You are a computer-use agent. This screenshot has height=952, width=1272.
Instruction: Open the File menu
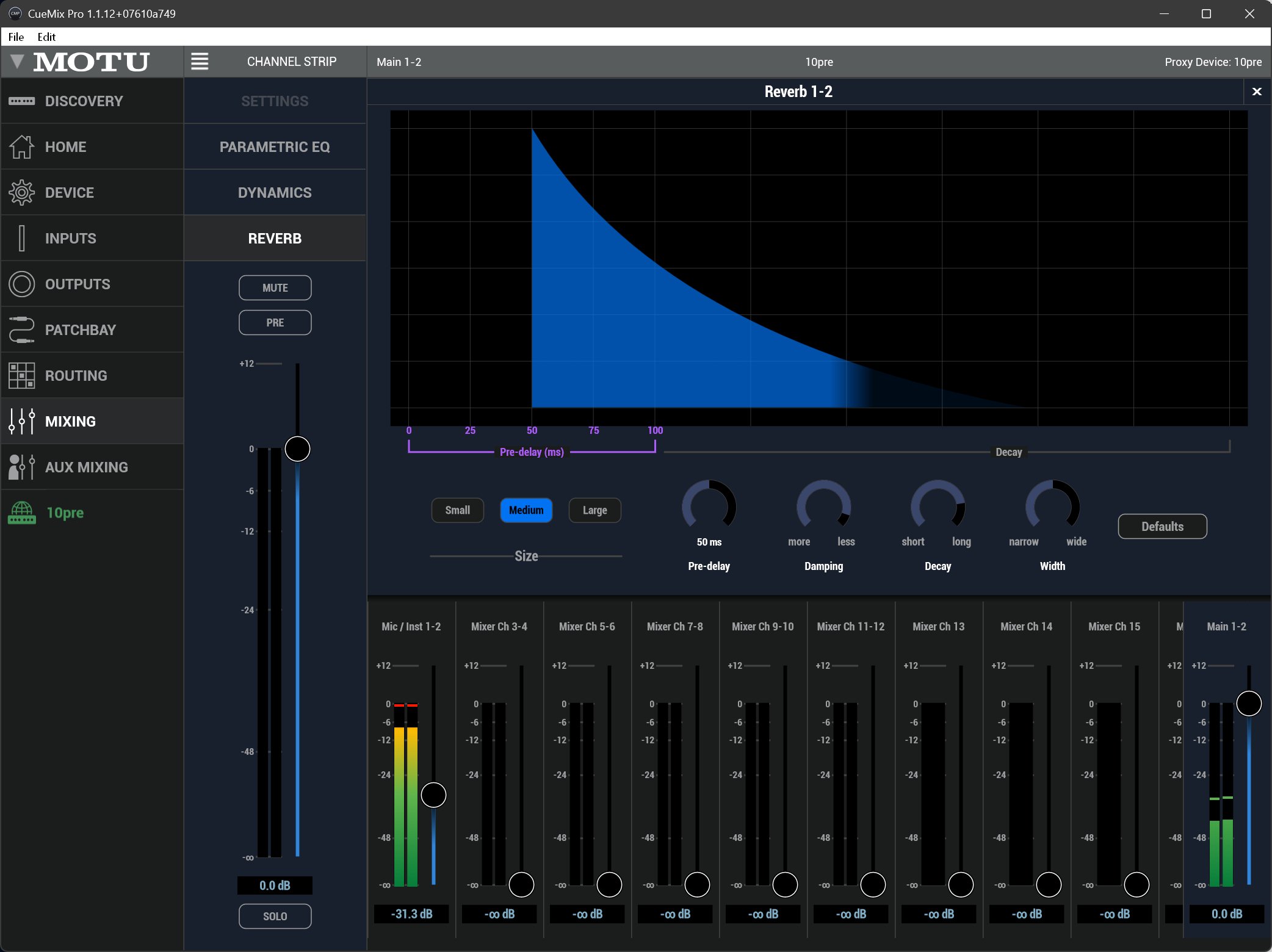16,37
